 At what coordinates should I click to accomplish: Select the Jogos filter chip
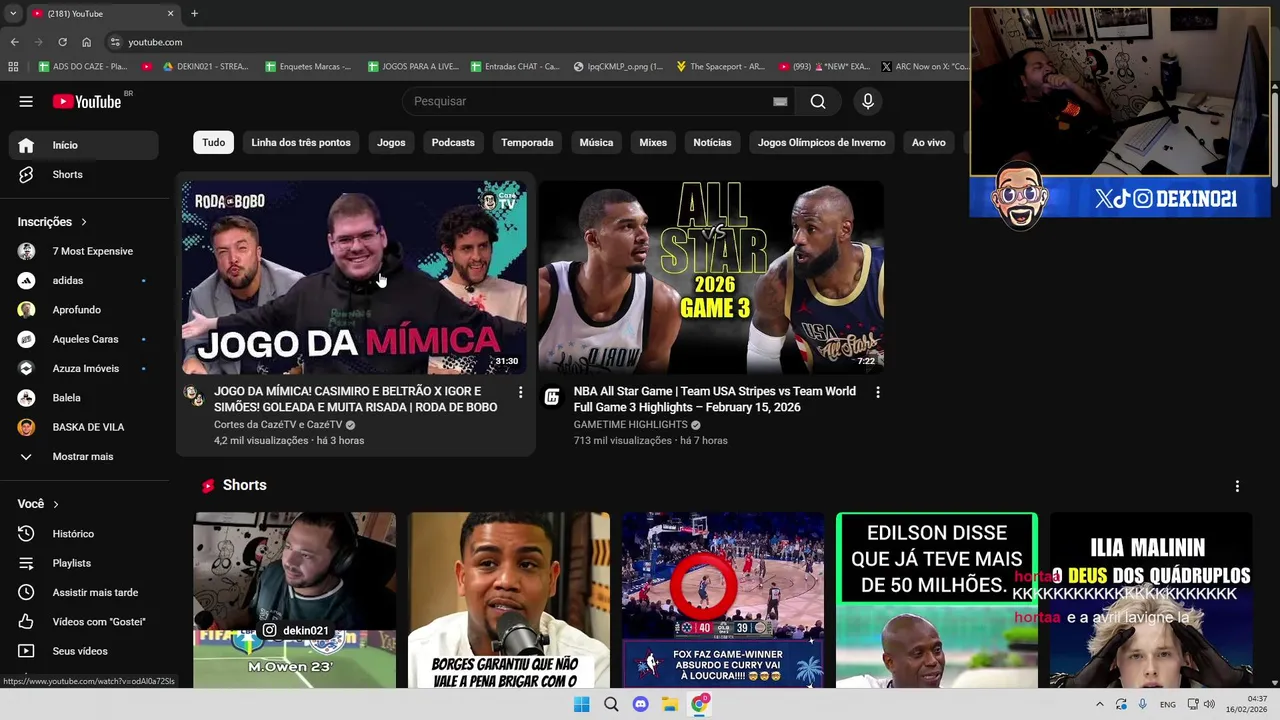pos(391,142)
